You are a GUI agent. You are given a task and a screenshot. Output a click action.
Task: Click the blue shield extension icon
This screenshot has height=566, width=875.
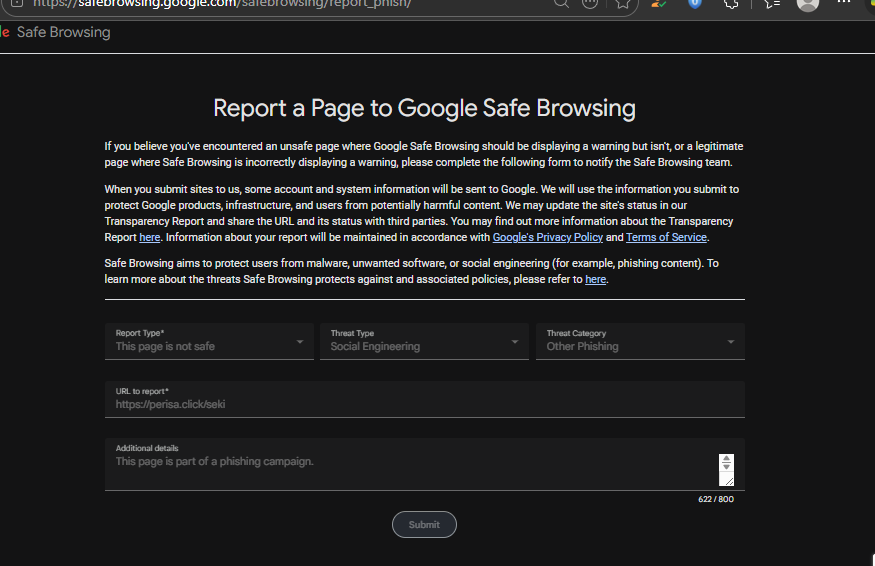coord(694,3)
